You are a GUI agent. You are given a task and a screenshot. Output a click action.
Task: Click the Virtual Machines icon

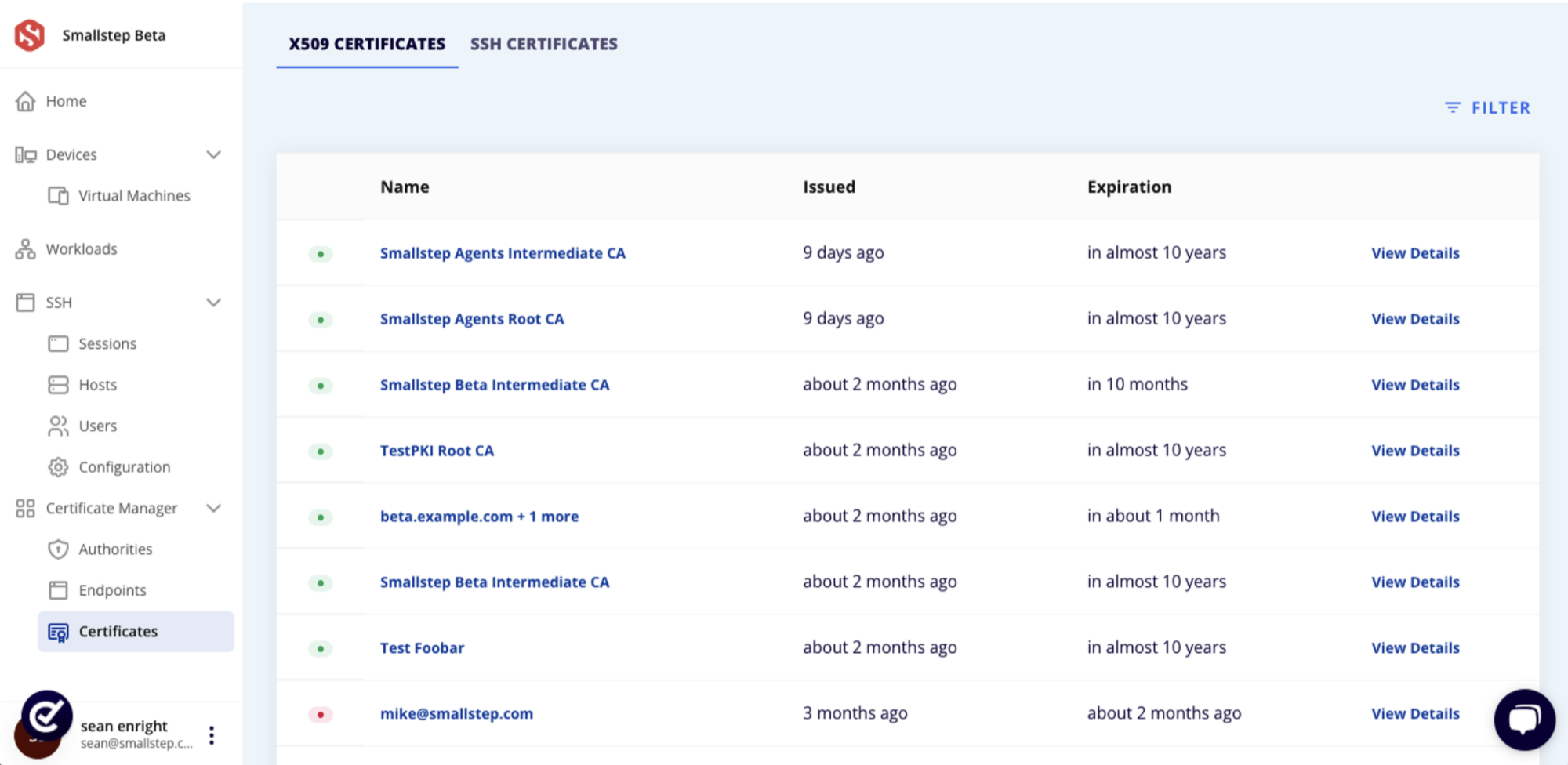58,196
